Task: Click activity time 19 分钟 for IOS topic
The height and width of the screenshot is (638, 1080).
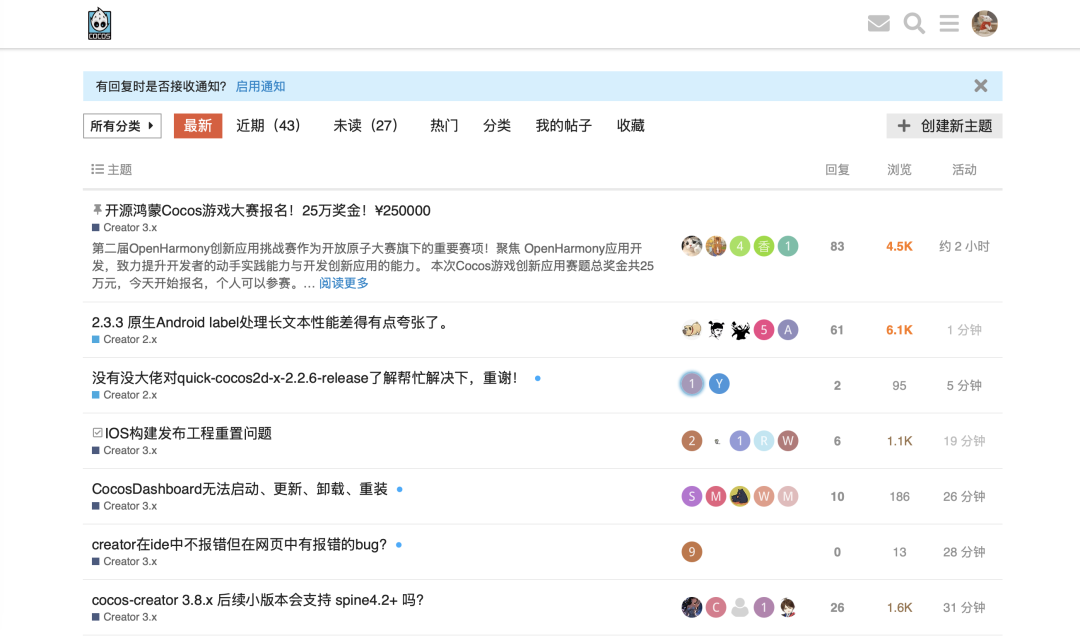Action: point(964,441)
